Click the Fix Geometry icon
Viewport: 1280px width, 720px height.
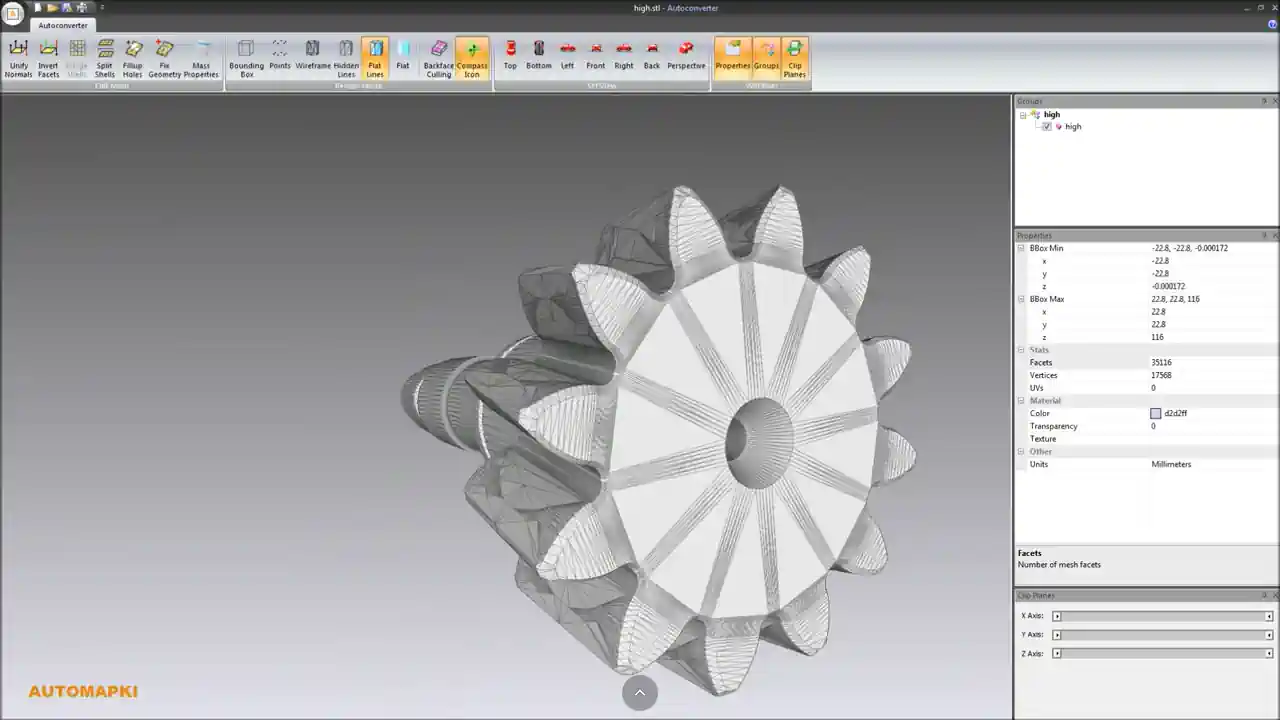click(x=165, y=58)
